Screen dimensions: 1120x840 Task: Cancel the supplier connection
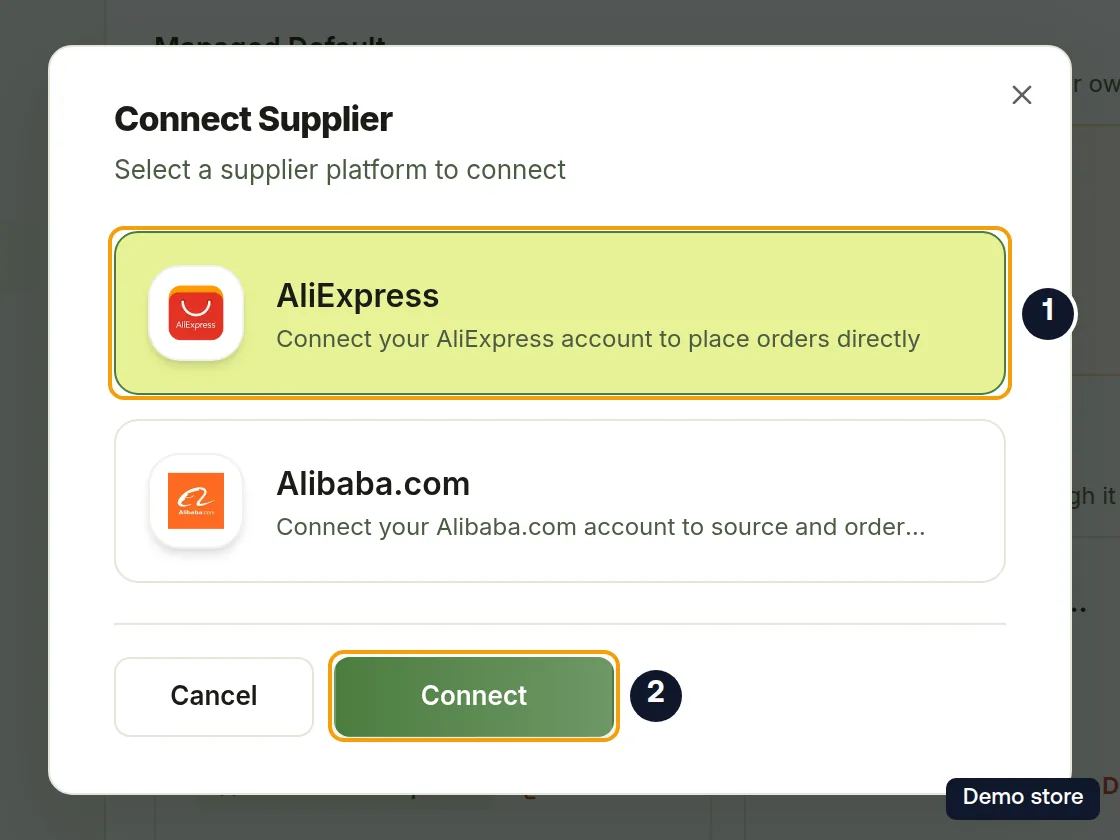(x=214, y=696)
